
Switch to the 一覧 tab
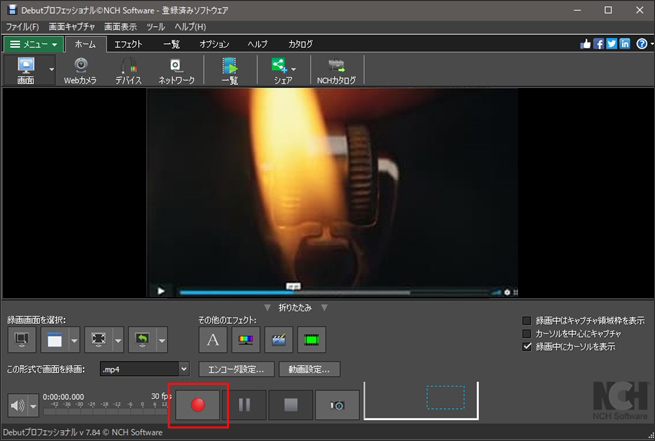click(x=172, y=44)
